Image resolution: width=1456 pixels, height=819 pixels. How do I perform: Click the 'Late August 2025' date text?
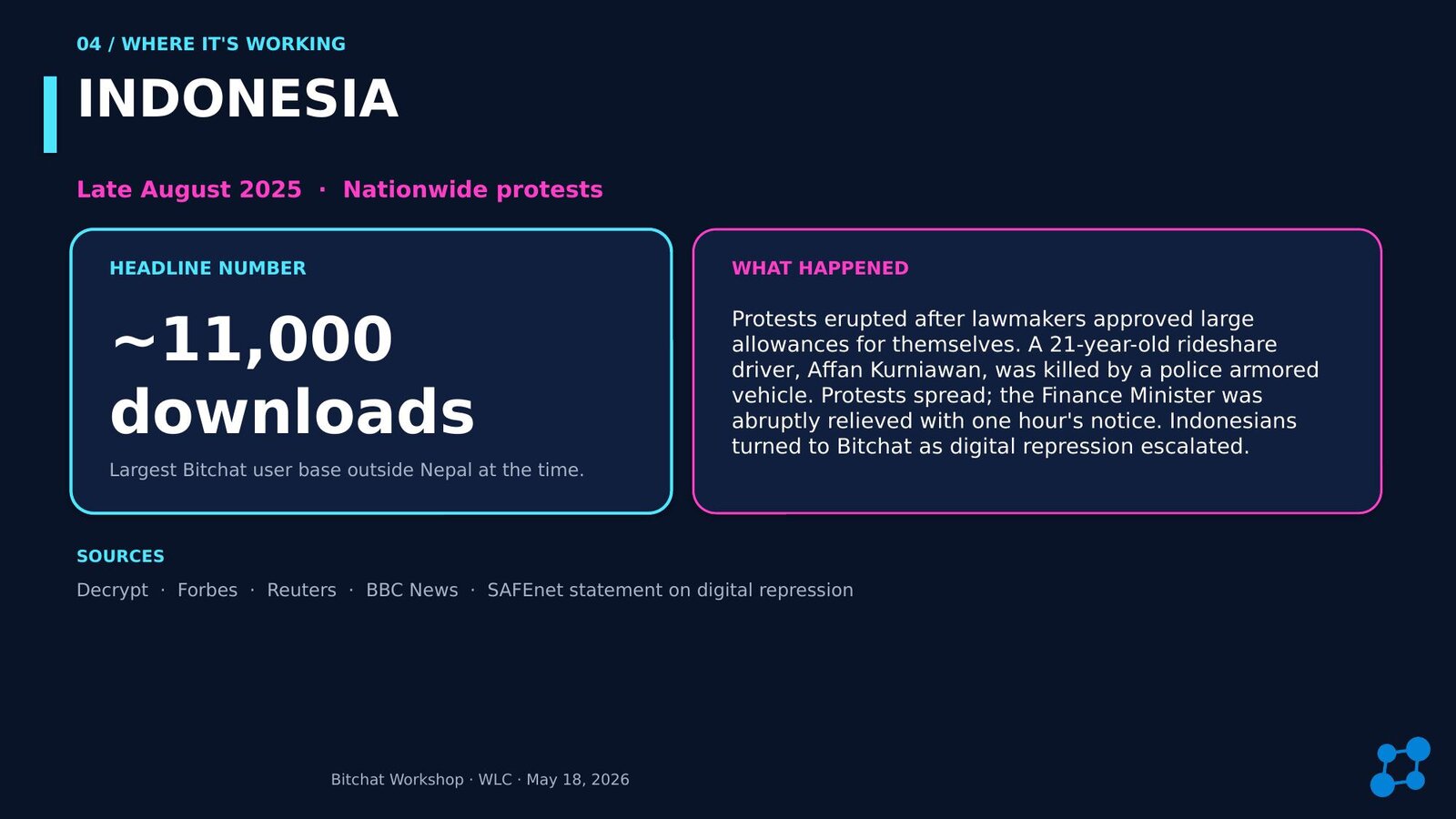click(x=189, y=189)
